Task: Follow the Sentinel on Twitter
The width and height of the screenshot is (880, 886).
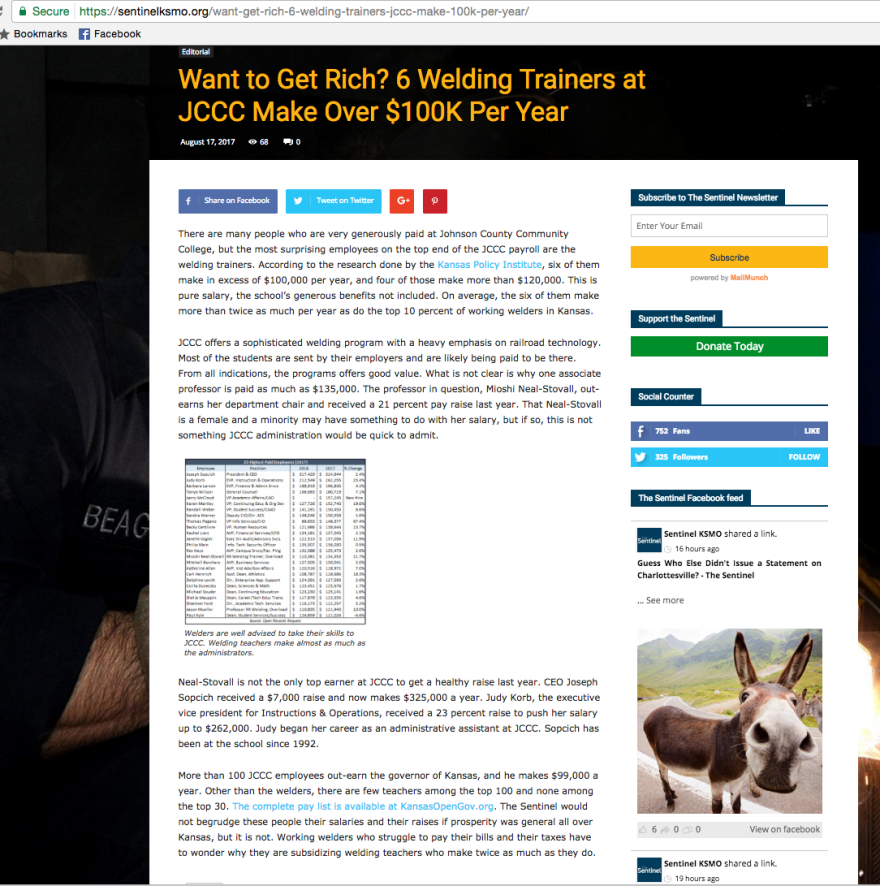Action: tap(804, 457)
